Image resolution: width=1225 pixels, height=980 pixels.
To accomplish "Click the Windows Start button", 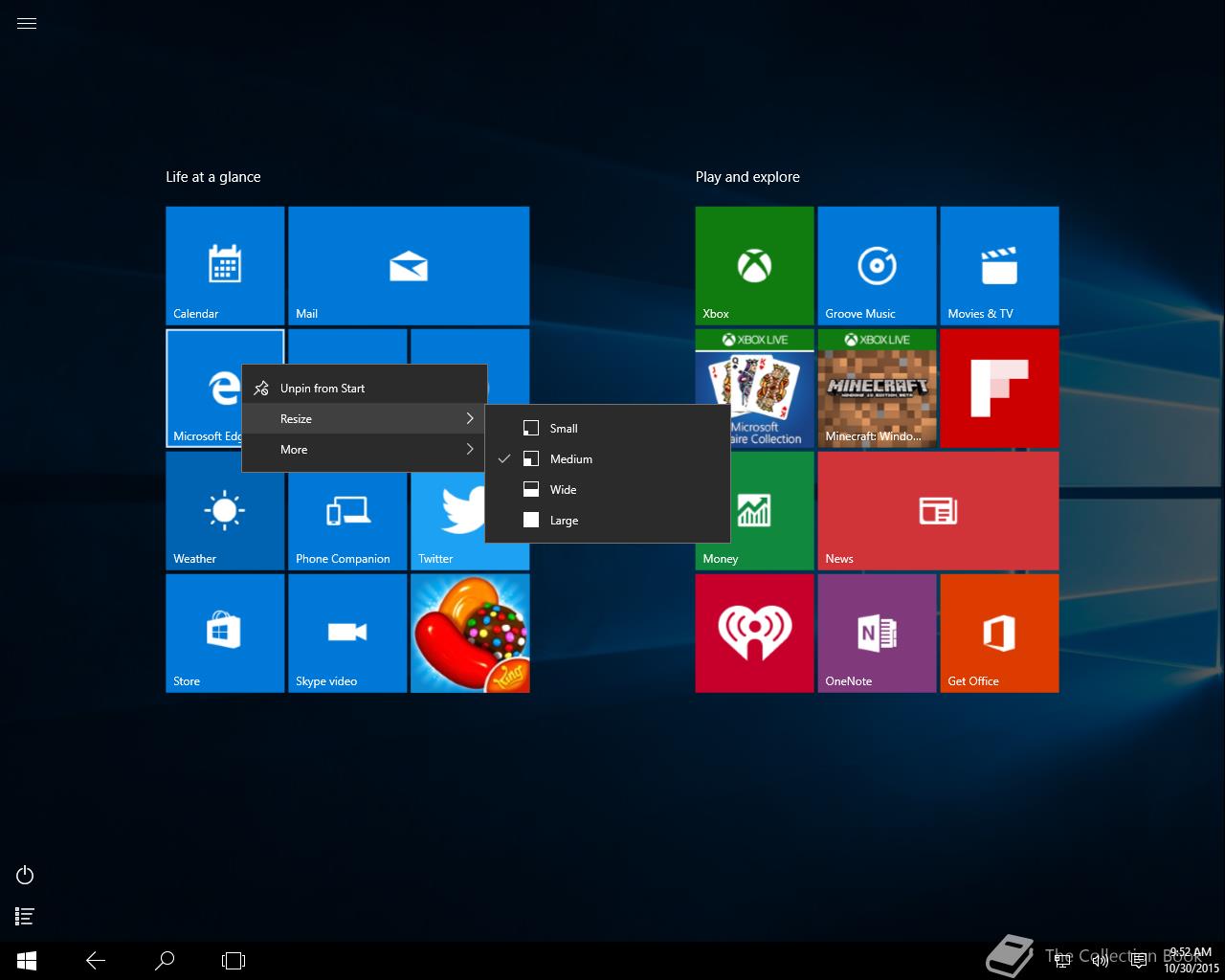I will (27, 961).
